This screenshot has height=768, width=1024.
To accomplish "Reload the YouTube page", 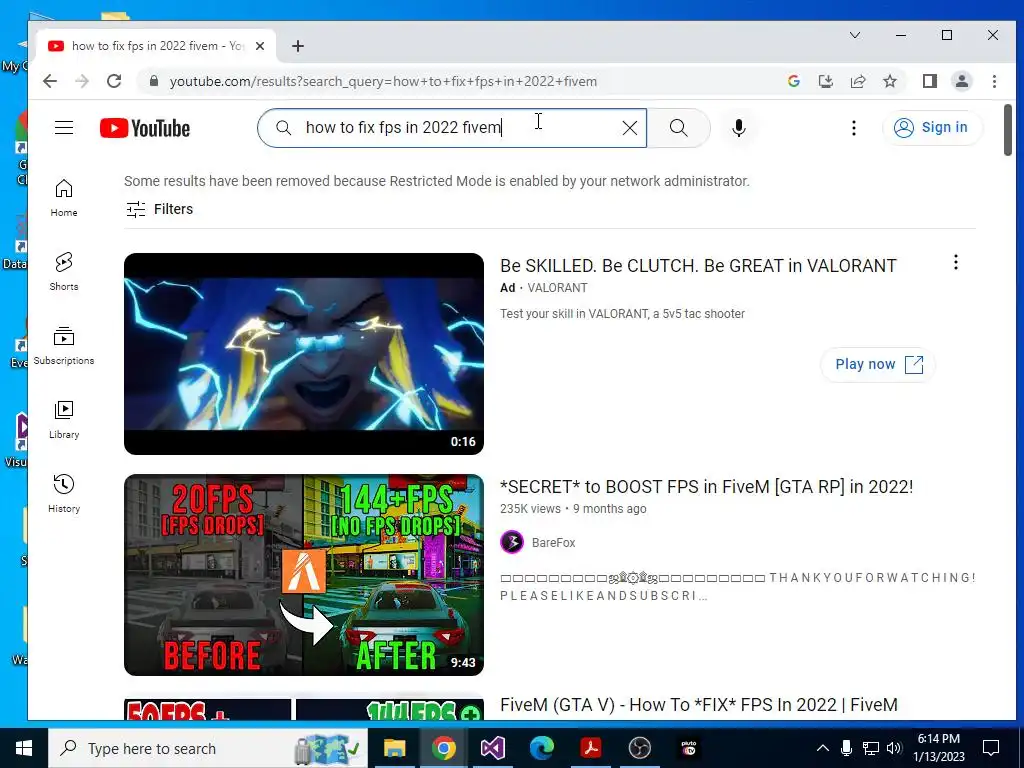I will pyautogui.click(x=114, y=81).
